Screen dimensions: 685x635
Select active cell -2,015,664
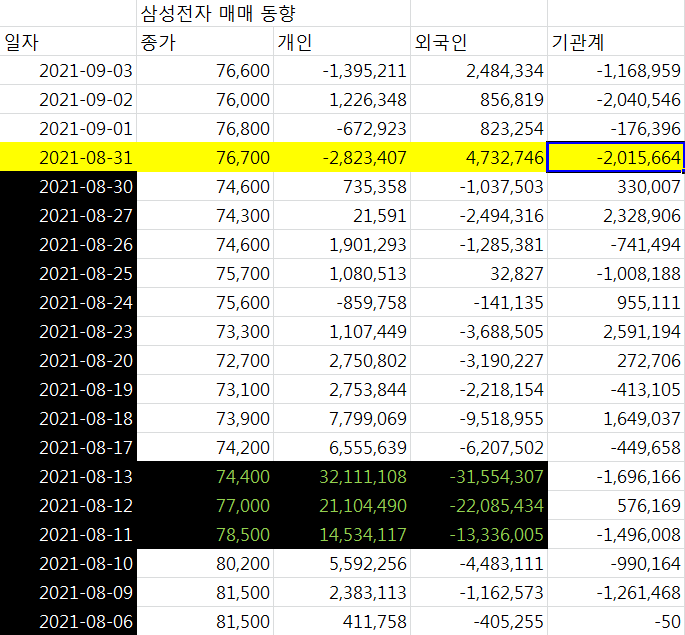pyautogui.click(x=616, y=157)
